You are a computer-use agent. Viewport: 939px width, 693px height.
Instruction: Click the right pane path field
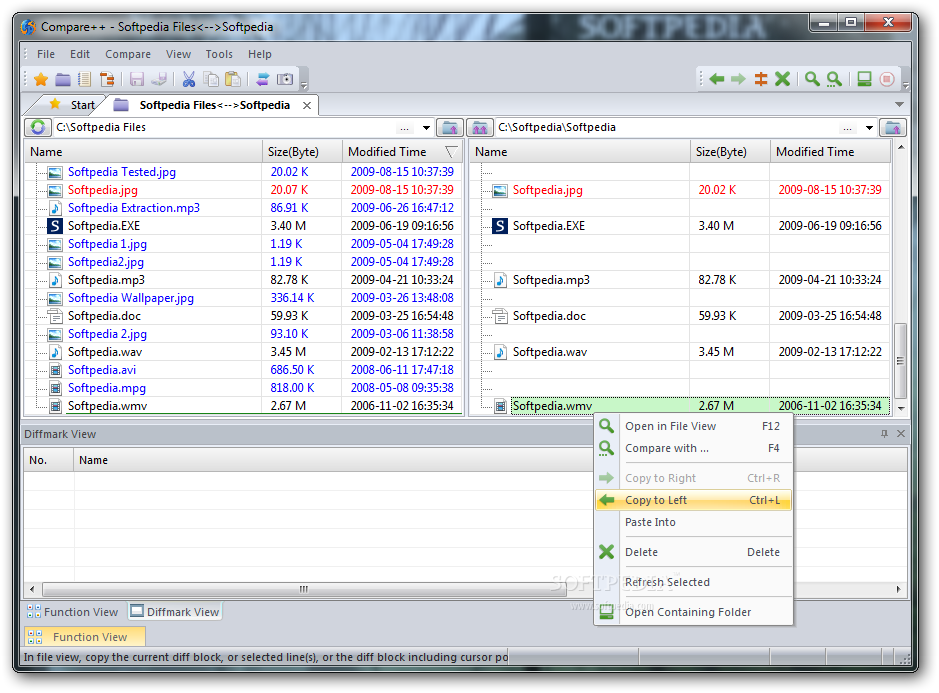pyautogui.click(x=667, y=128)
